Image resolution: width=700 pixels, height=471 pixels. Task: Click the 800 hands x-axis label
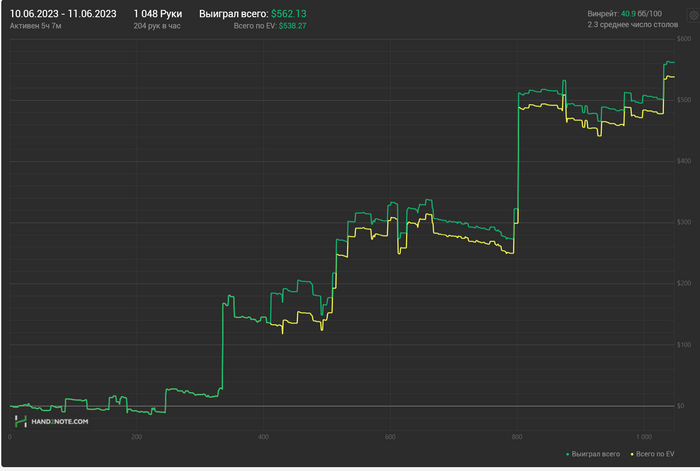(x=517, y=437)
